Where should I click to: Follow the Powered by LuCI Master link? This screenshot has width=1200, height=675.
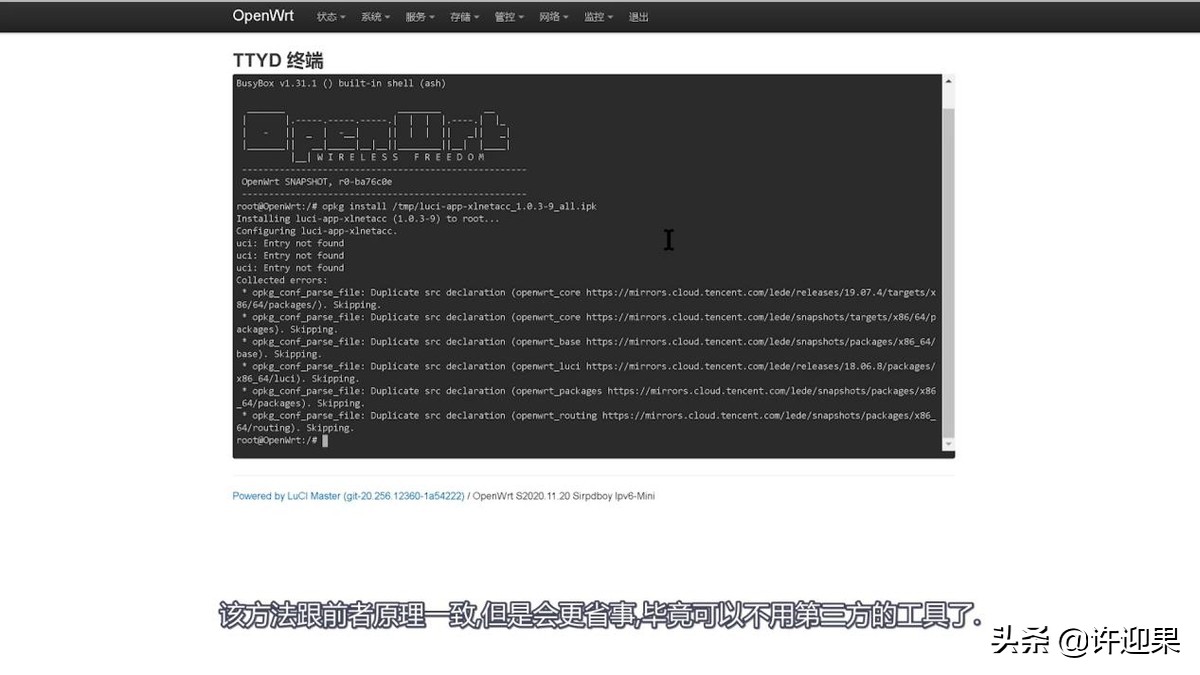click(x=348, y=496)
